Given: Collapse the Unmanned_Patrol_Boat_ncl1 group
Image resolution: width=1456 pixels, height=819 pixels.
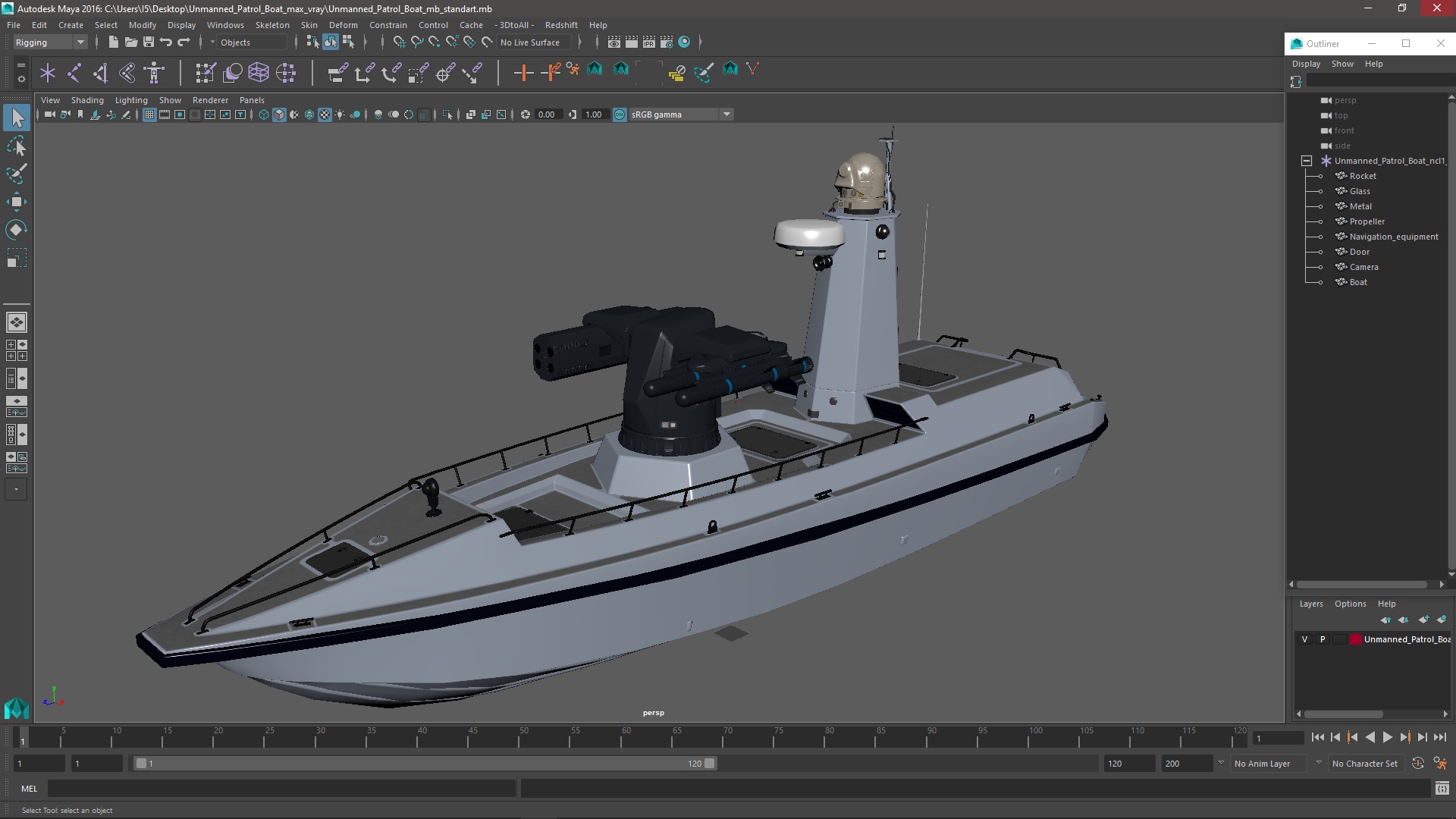Looking at the screenshot, I should pyautogui.click(x=1306, y=161).
